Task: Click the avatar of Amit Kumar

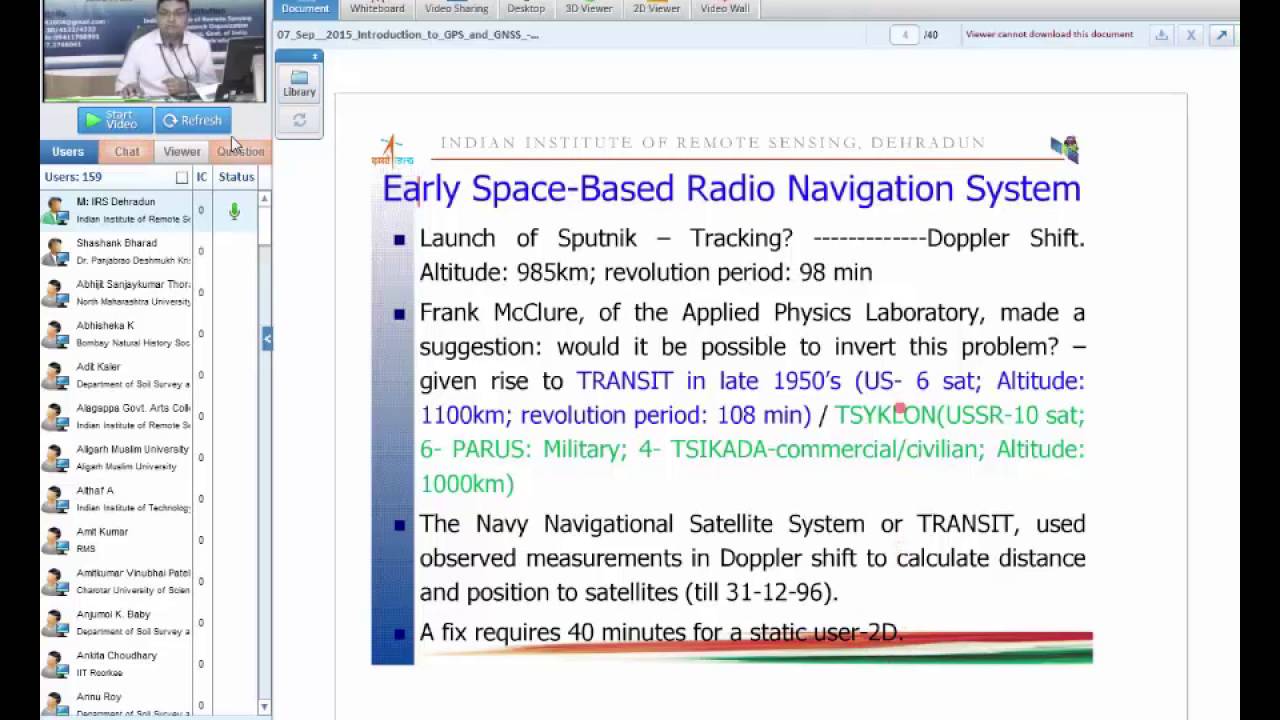Action: 55,540
